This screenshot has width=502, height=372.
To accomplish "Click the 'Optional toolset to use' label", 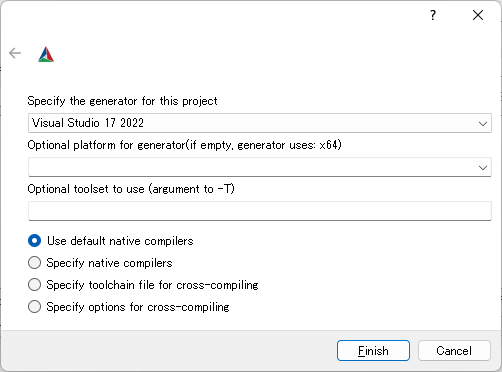I will click(131, 189).
